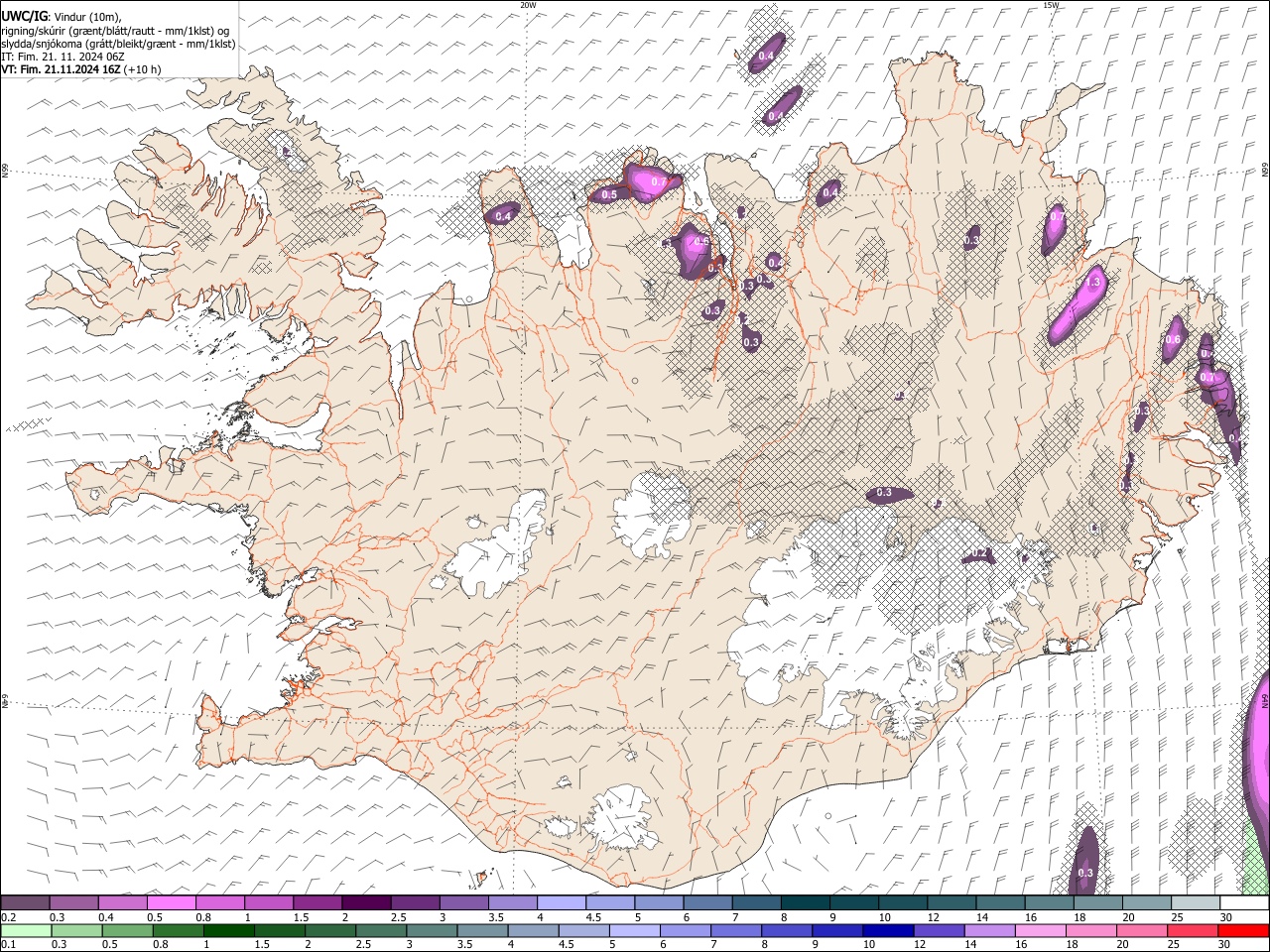
Task: Click the pale pink 16–18 swatch, lower legend
Action: pyautogui.click(x=1040, y=931)
